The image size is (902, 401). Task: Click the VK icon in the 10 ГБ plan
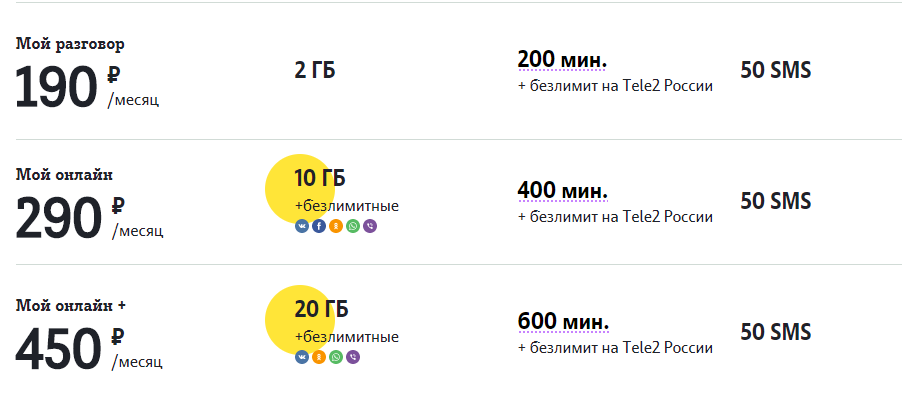pyautogui.click(x=302, y=226)
